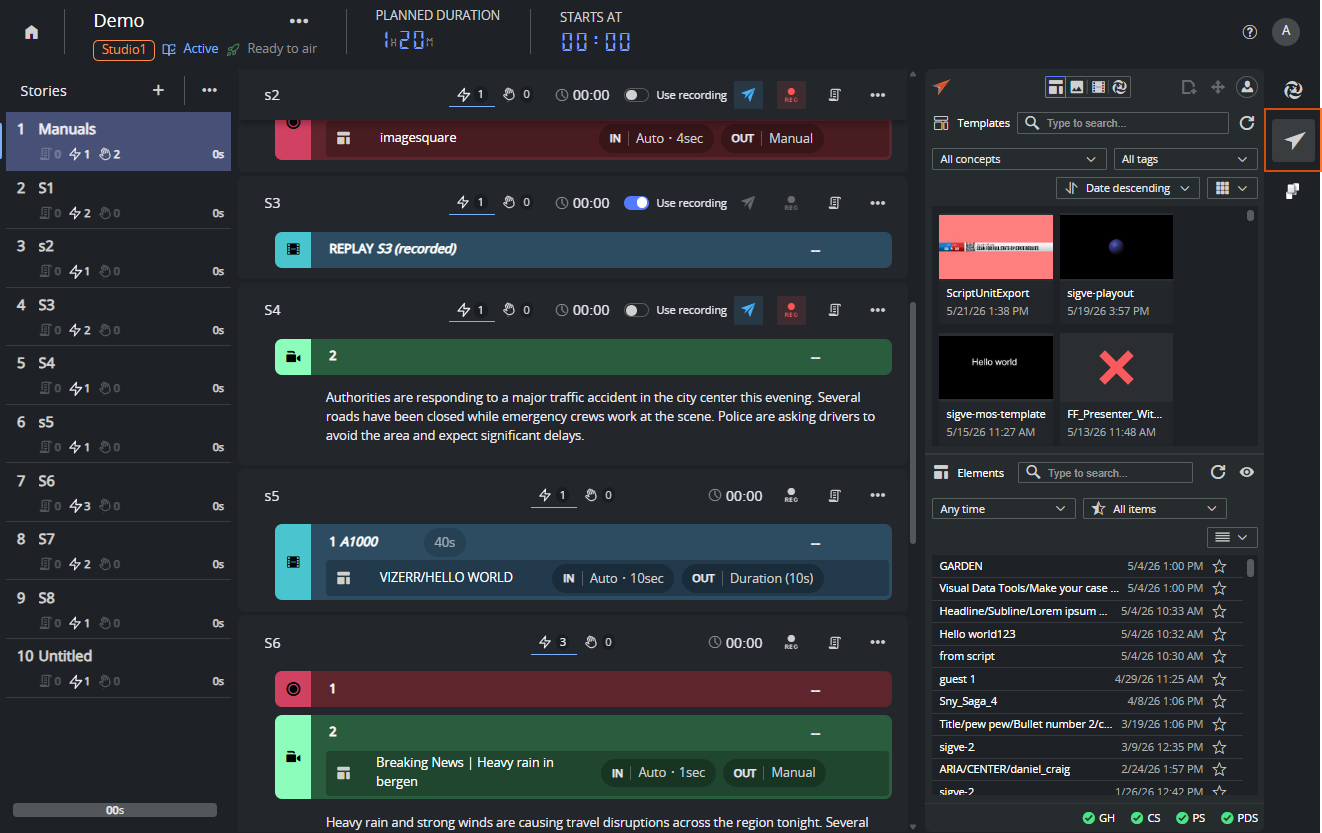The image size is (1322, 833).
Task: Open the script icon on s5 story
Action: [834, 495]
